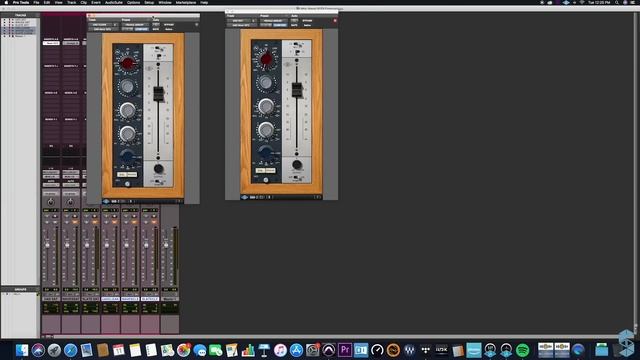640x360 pixels.
Task: Open Finder from the Dock
Action: pos(22,350)
